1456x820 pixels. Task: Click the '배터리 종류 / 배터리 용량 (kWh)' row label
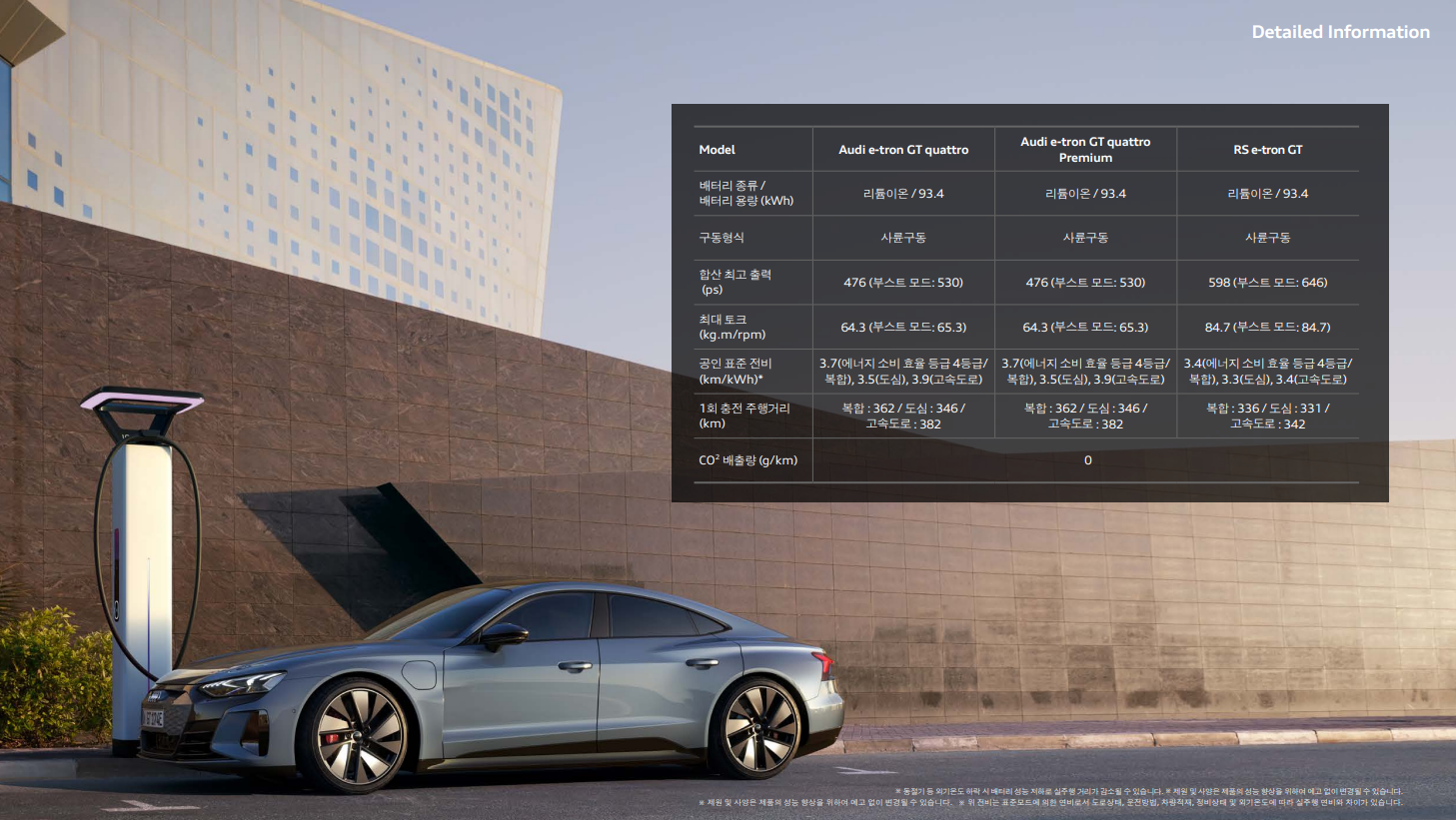tap(745, 193)
